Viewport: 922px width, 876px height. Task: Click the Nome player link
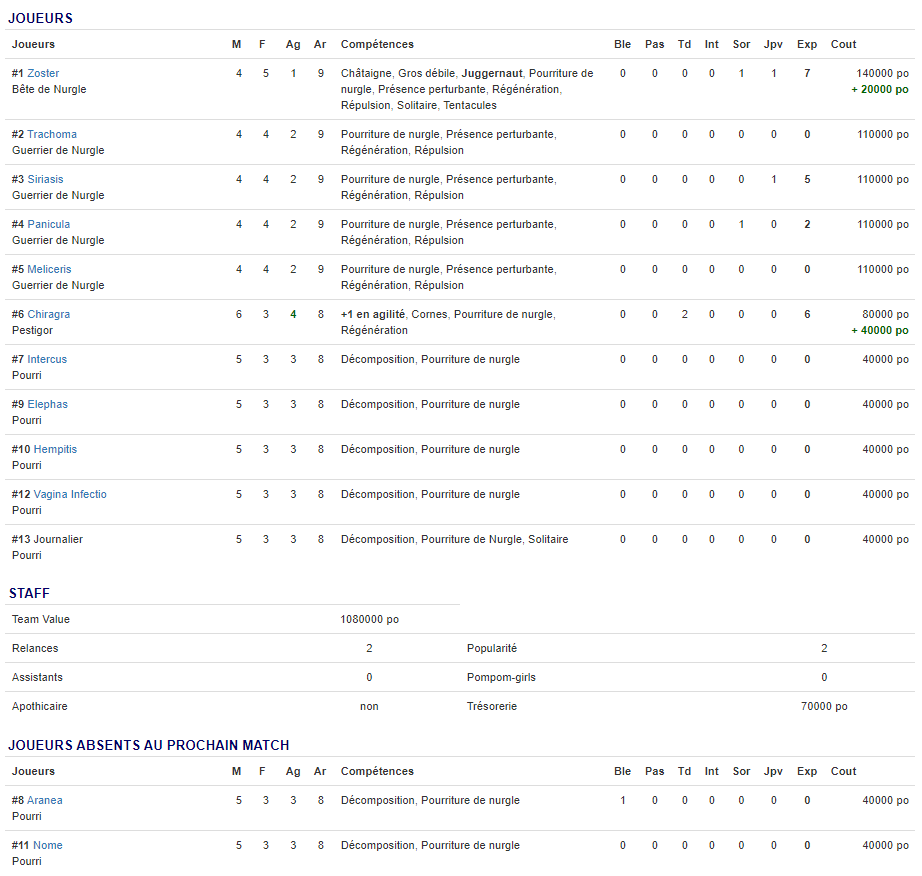pos(48,845)
